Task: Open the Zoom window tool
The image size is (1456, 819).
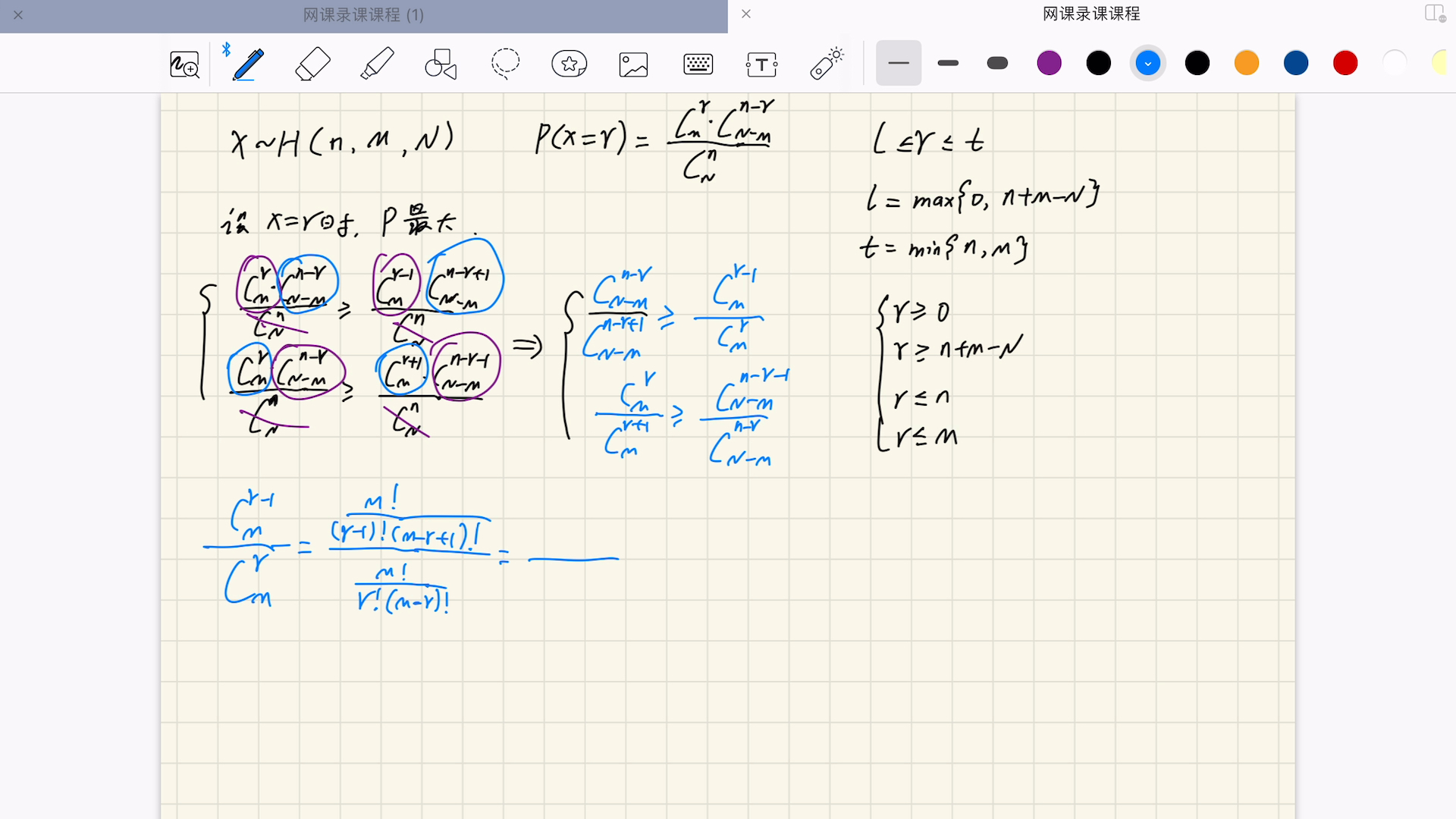Action: click(x=184, y=64)
